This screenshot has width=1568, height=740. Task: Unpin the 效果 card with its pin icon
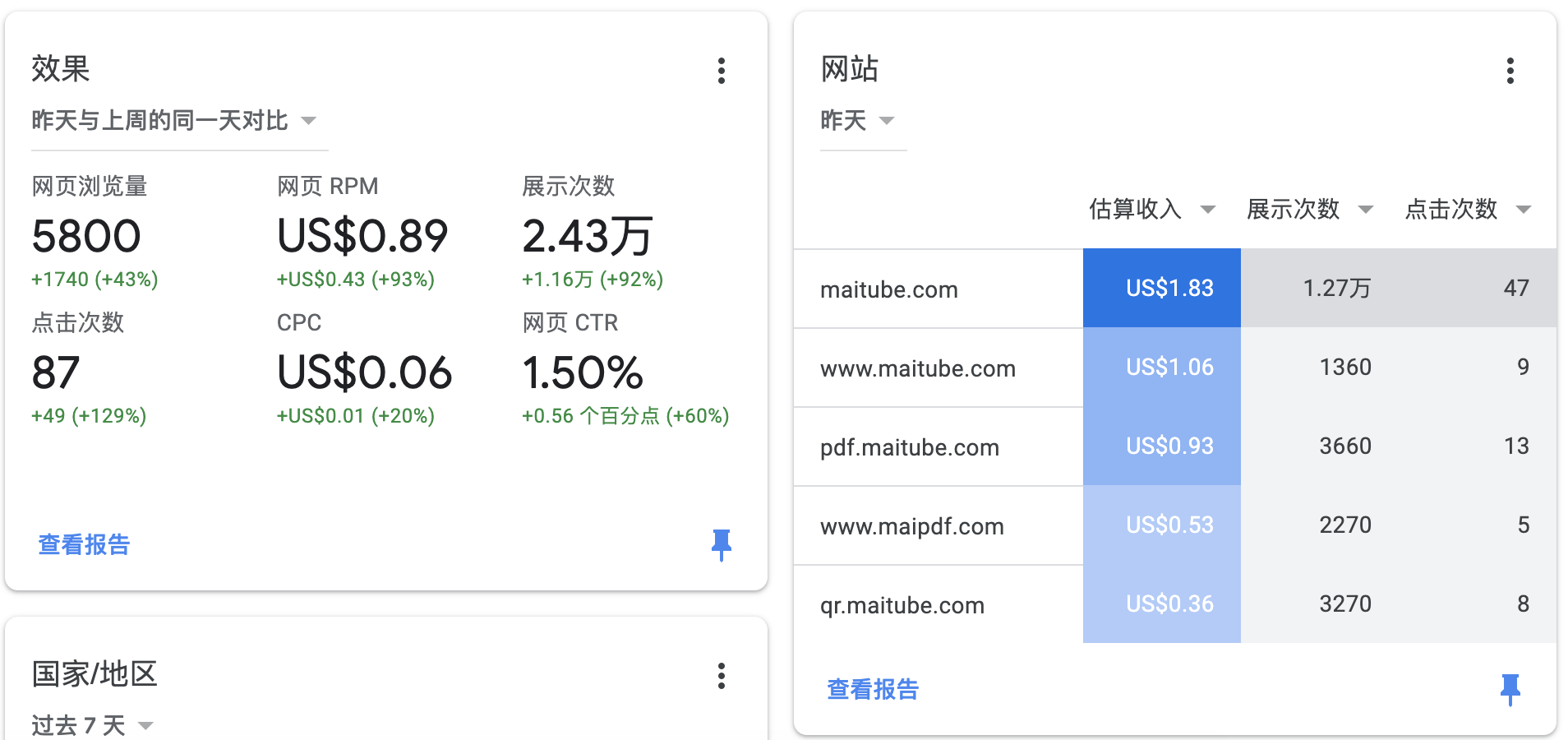coord(722,544)
